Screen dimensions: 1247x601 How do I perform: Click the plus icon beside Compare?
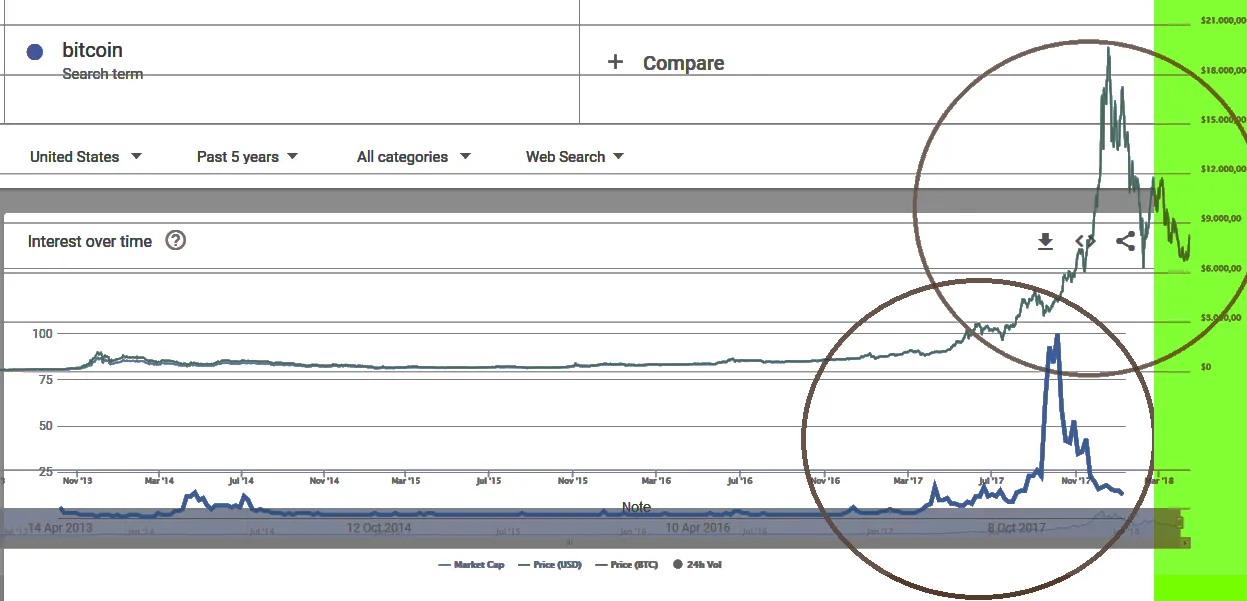tap(615, 62)
